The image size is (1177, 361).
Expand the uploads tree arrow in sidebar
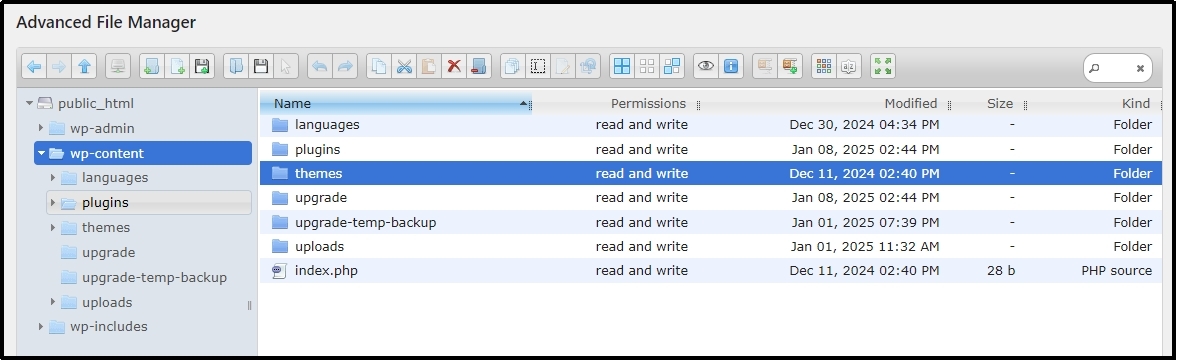(53, 302)
